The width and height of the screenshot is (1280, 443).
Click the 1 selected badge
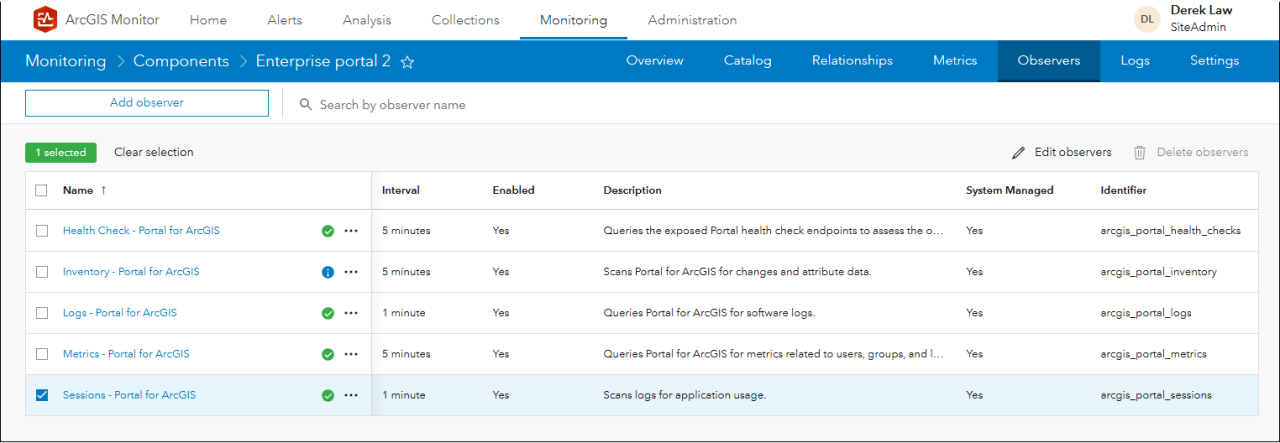click(x=61, y=152)
